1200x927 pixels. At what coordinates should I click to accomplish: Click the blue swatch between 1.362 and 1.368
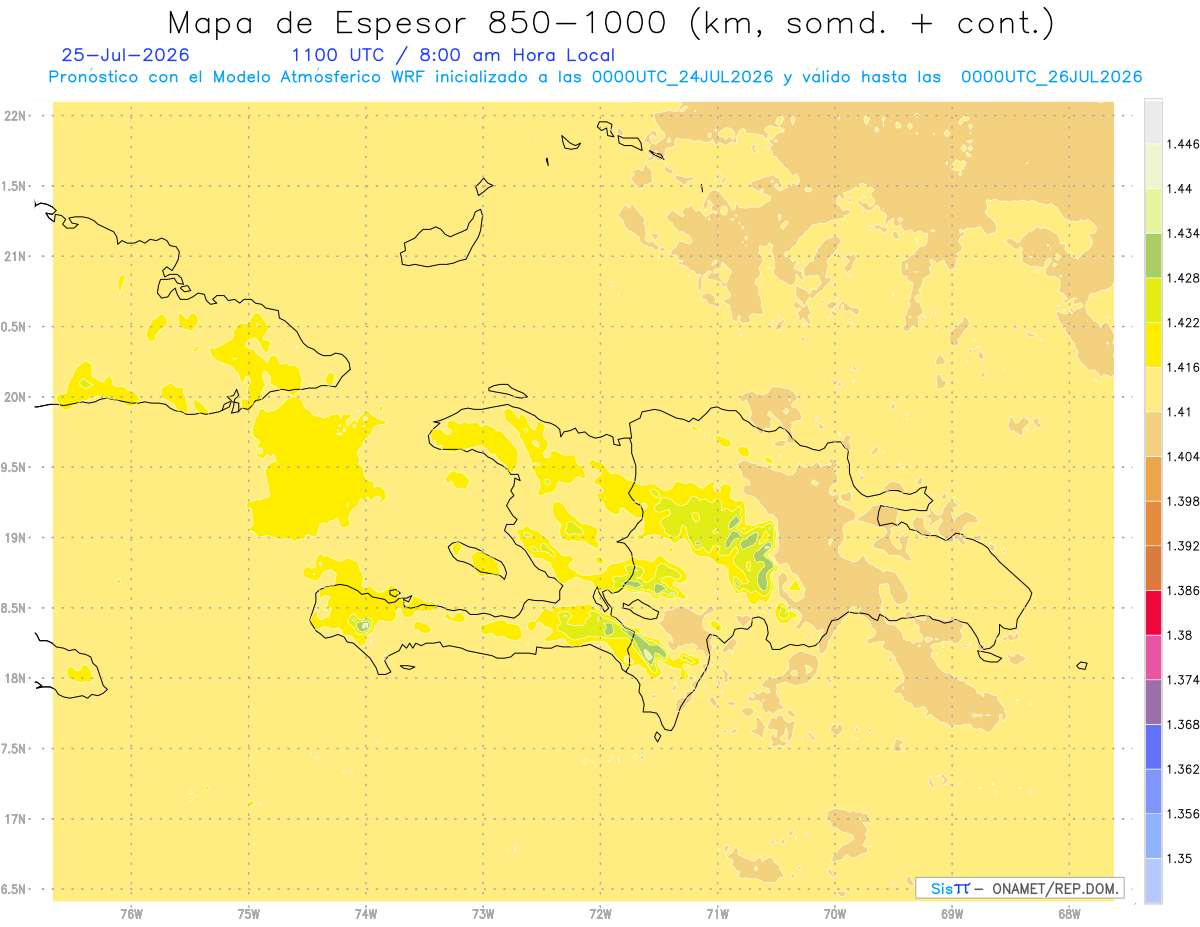[x=1153, y=747]
